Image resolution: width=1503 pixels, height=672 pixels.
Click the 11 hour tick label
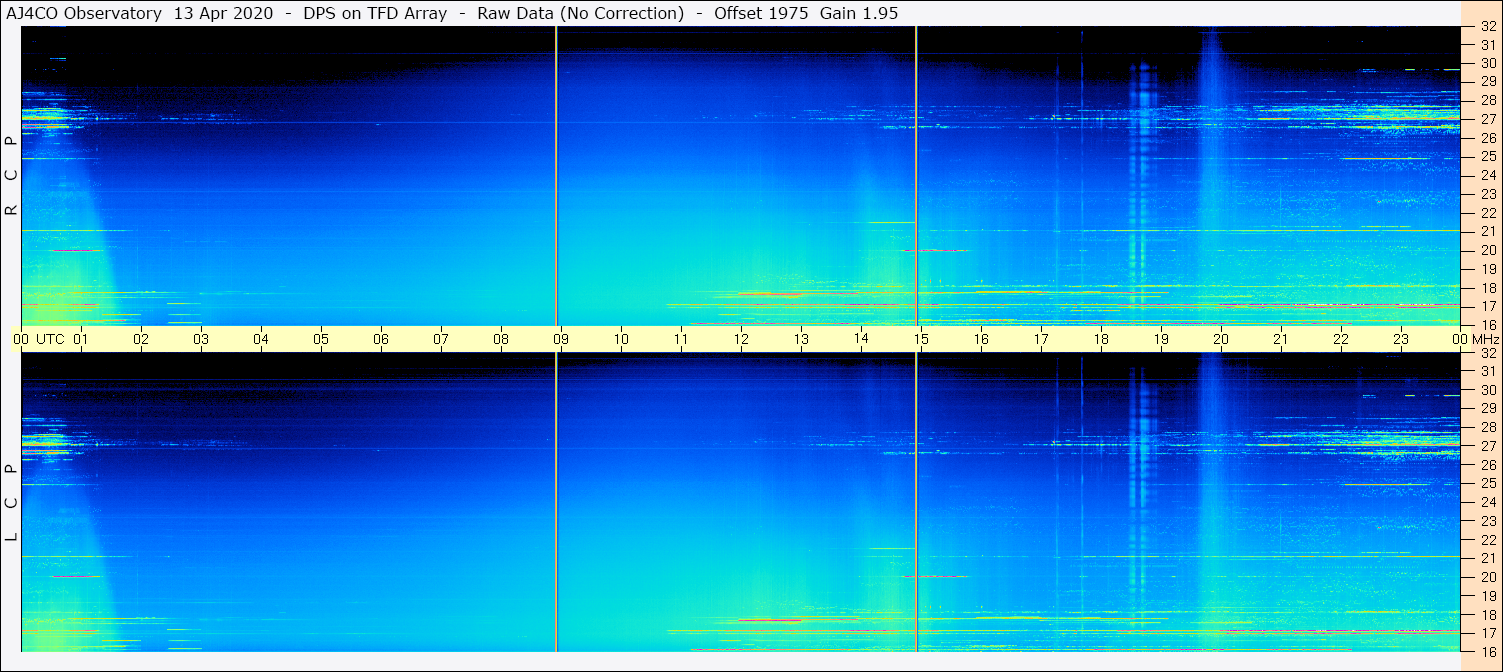click(681, 339)
